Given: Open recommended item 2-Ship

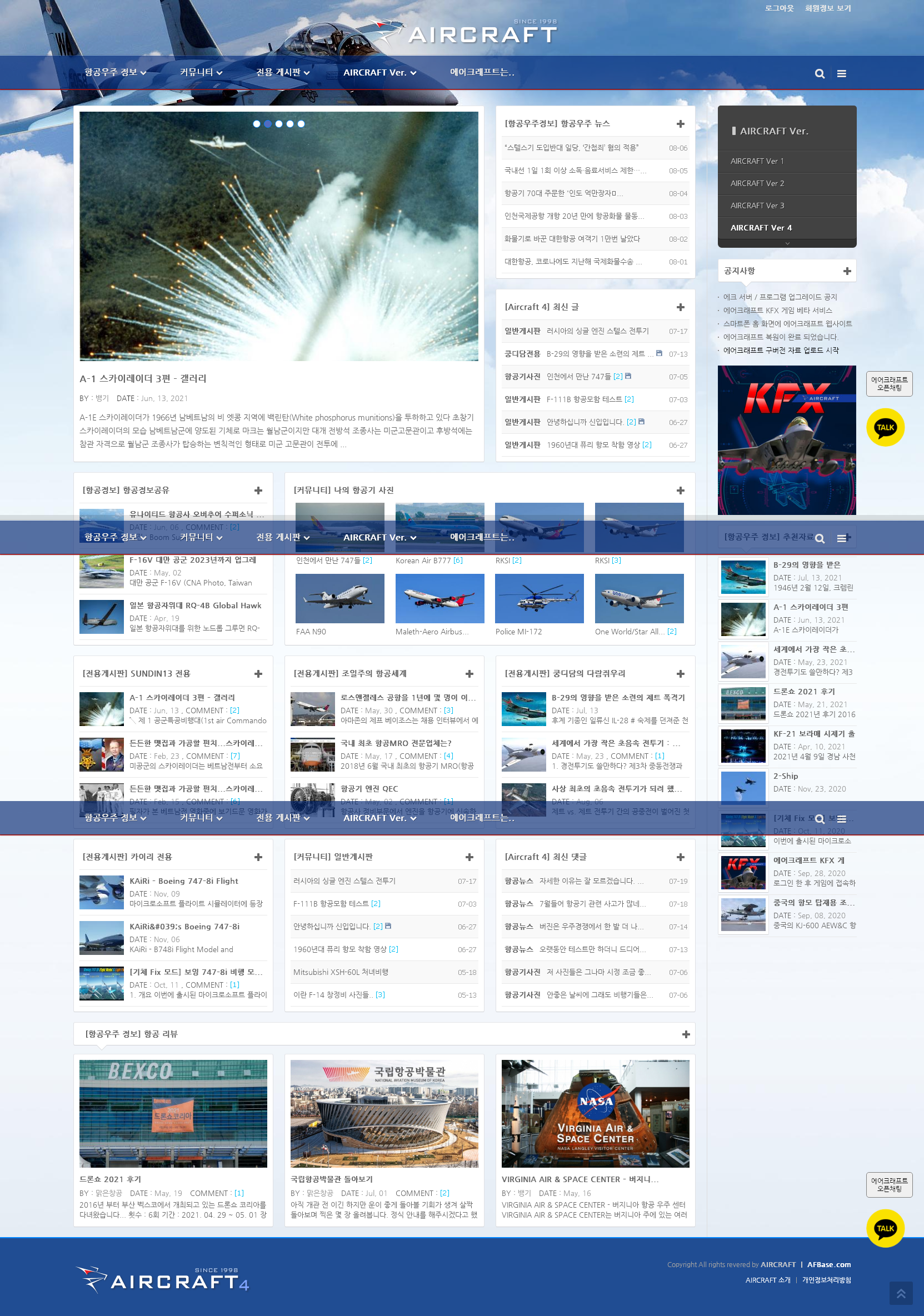Looking at the screenshot, I should click(x=785, y=776).
